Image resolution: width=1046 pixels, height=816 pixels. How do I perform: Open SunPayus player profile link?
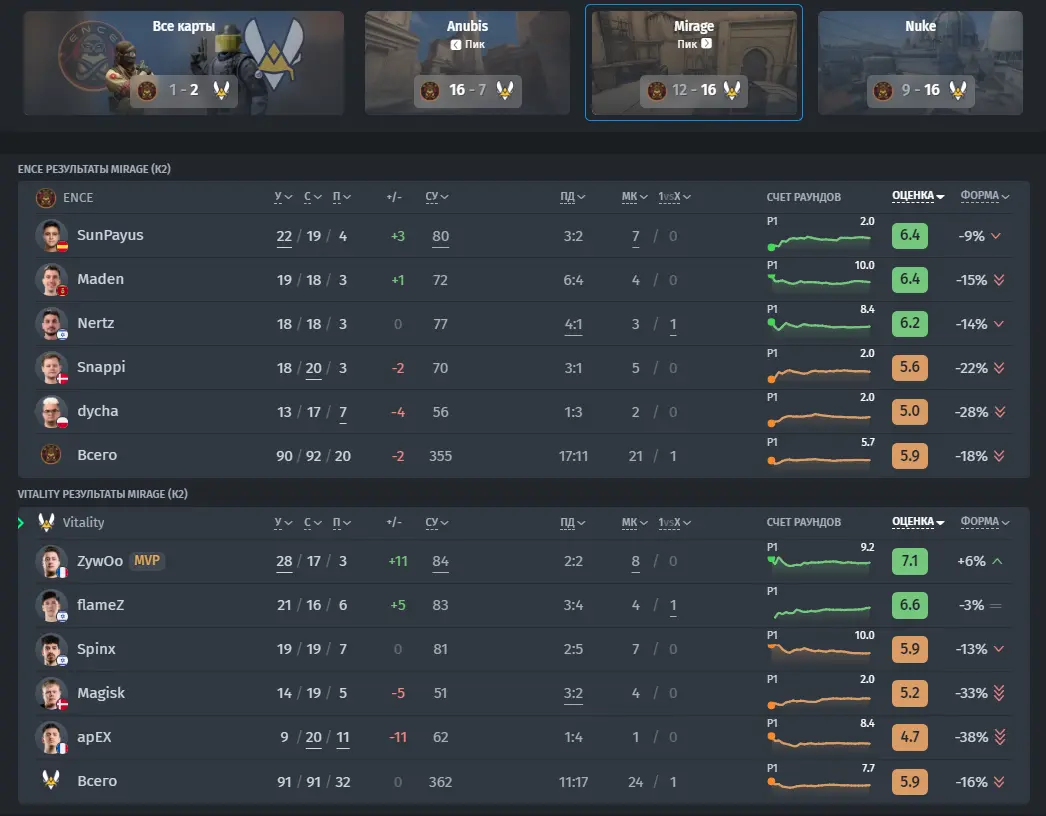click(x=110, y=235)
